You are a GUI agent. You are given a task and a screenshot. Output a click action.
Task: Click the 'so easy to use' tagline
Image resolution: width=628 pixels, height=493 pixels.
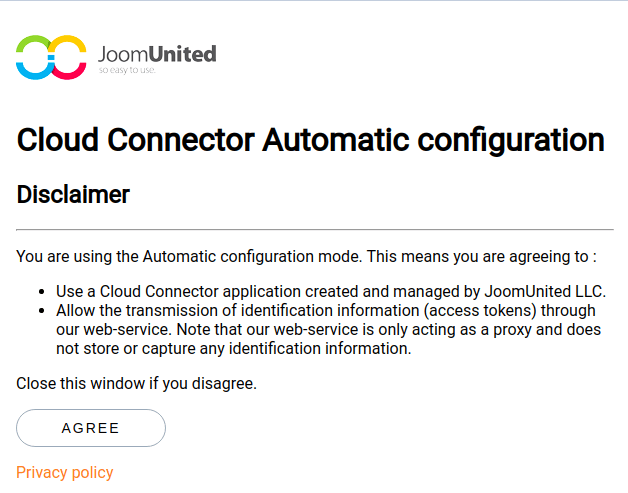[x=127, y=70]
